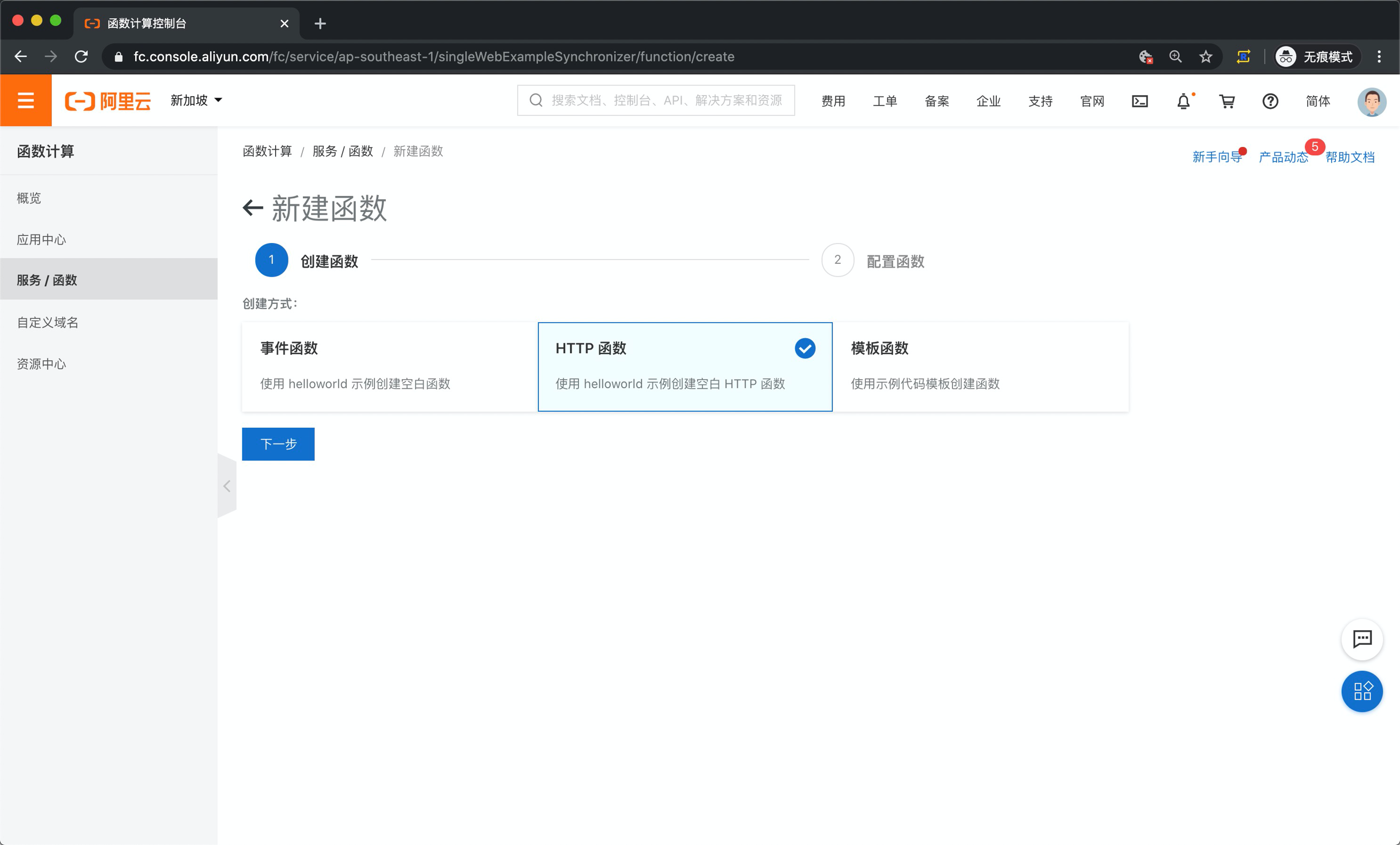Image resolution: width=1400 pixels, height=845 pixels.
Task: Select the 事件函数 creation option
Action: [x=389, y=366]
